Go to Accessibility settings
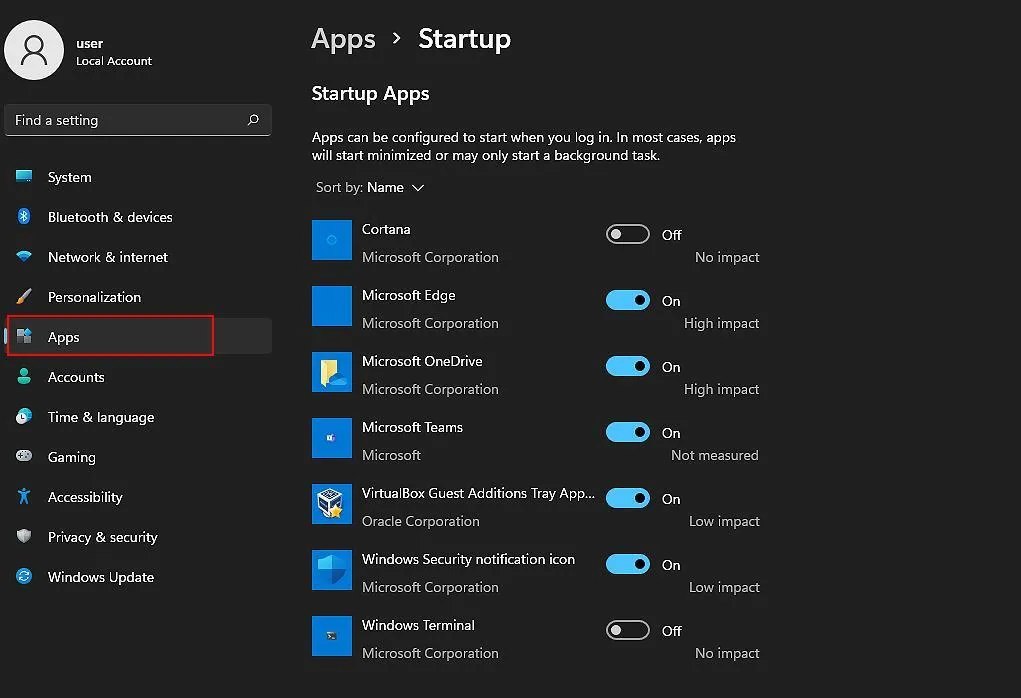 pos(138,497)
